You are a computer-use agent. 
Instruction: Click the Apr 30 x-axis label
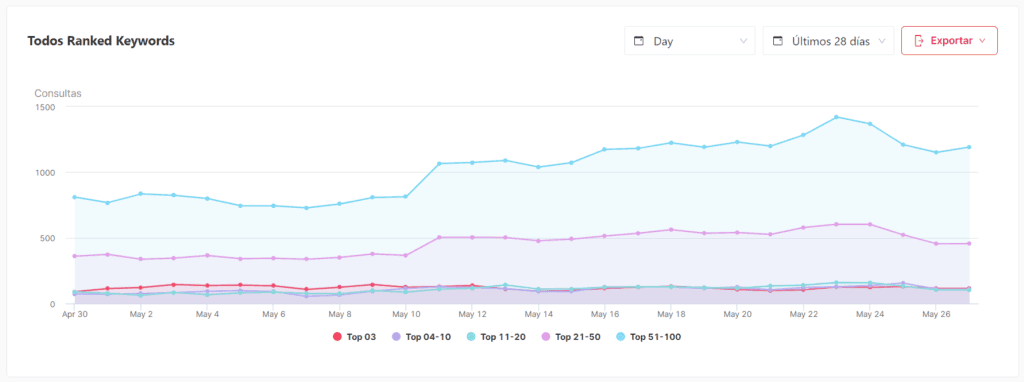coord(74,314)
